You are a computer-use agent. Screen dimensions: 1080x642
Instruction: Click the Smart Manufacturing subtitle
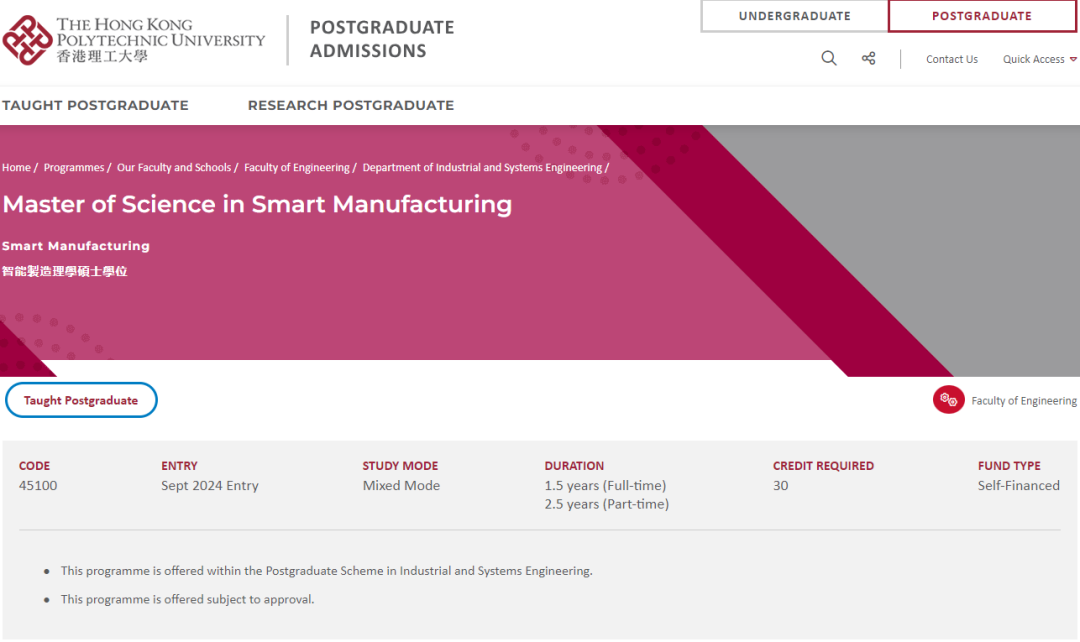[76, 246]
